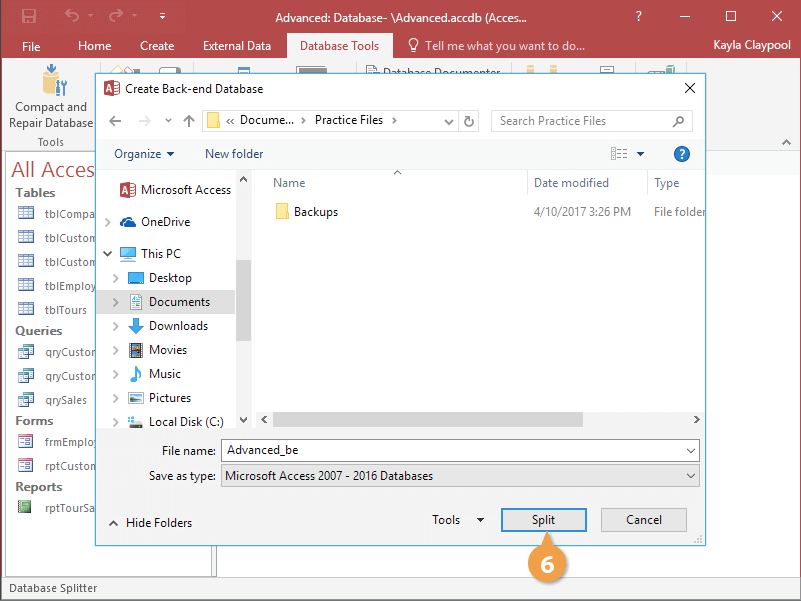The height and width of the screenshot is (601, 801).
Task: Click the Tell me lightbulb search box
Action: point(496,46)
